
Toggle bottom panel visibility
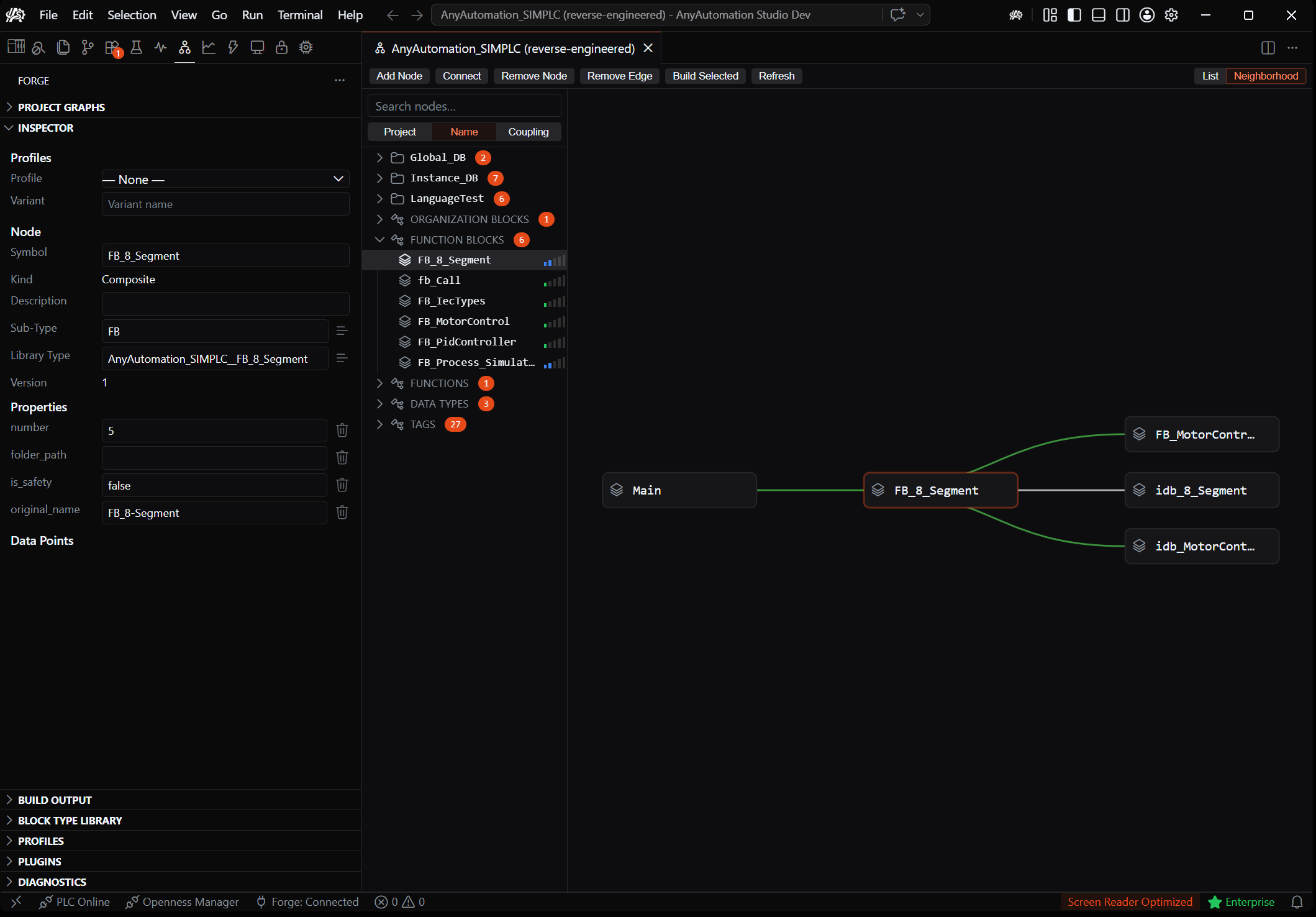tap(1099, 15)
